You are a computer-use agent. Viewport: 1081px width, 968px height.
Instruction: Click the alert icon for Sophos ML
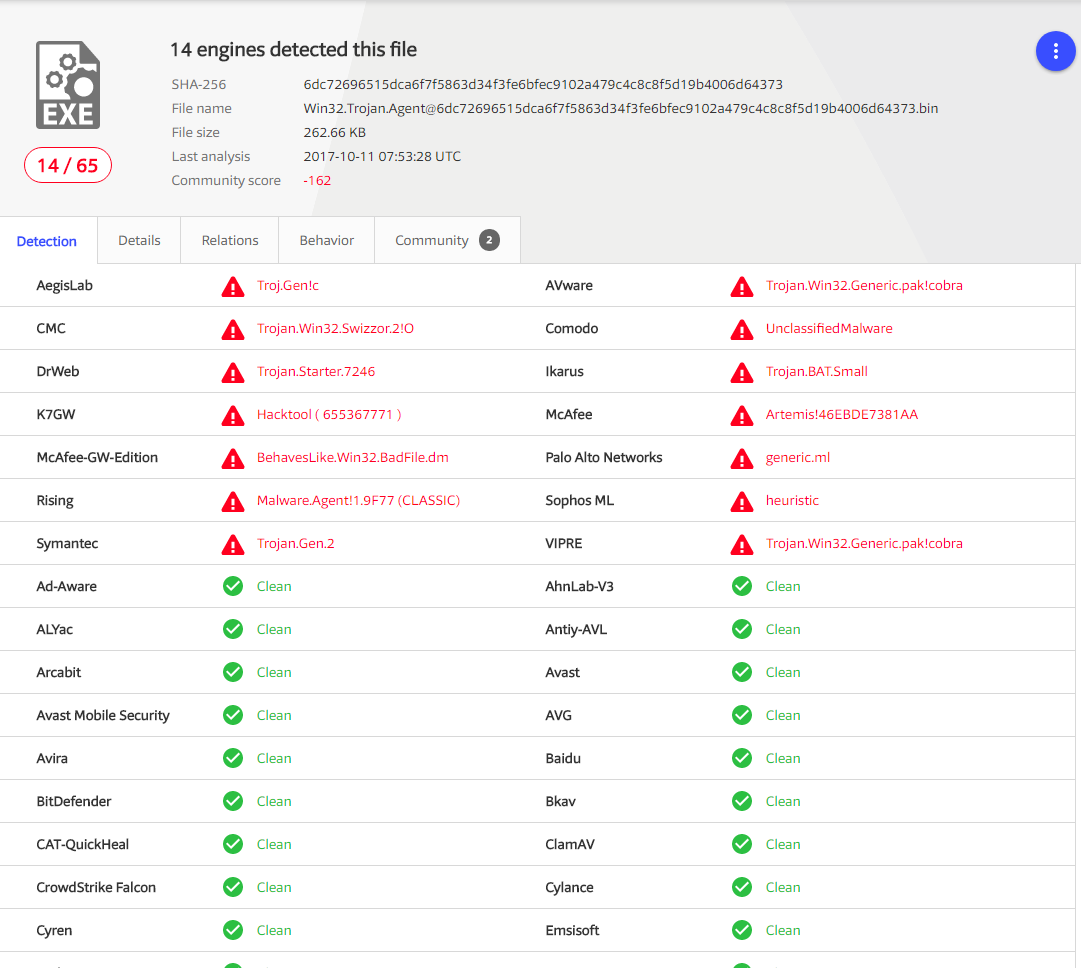(742, 501)
